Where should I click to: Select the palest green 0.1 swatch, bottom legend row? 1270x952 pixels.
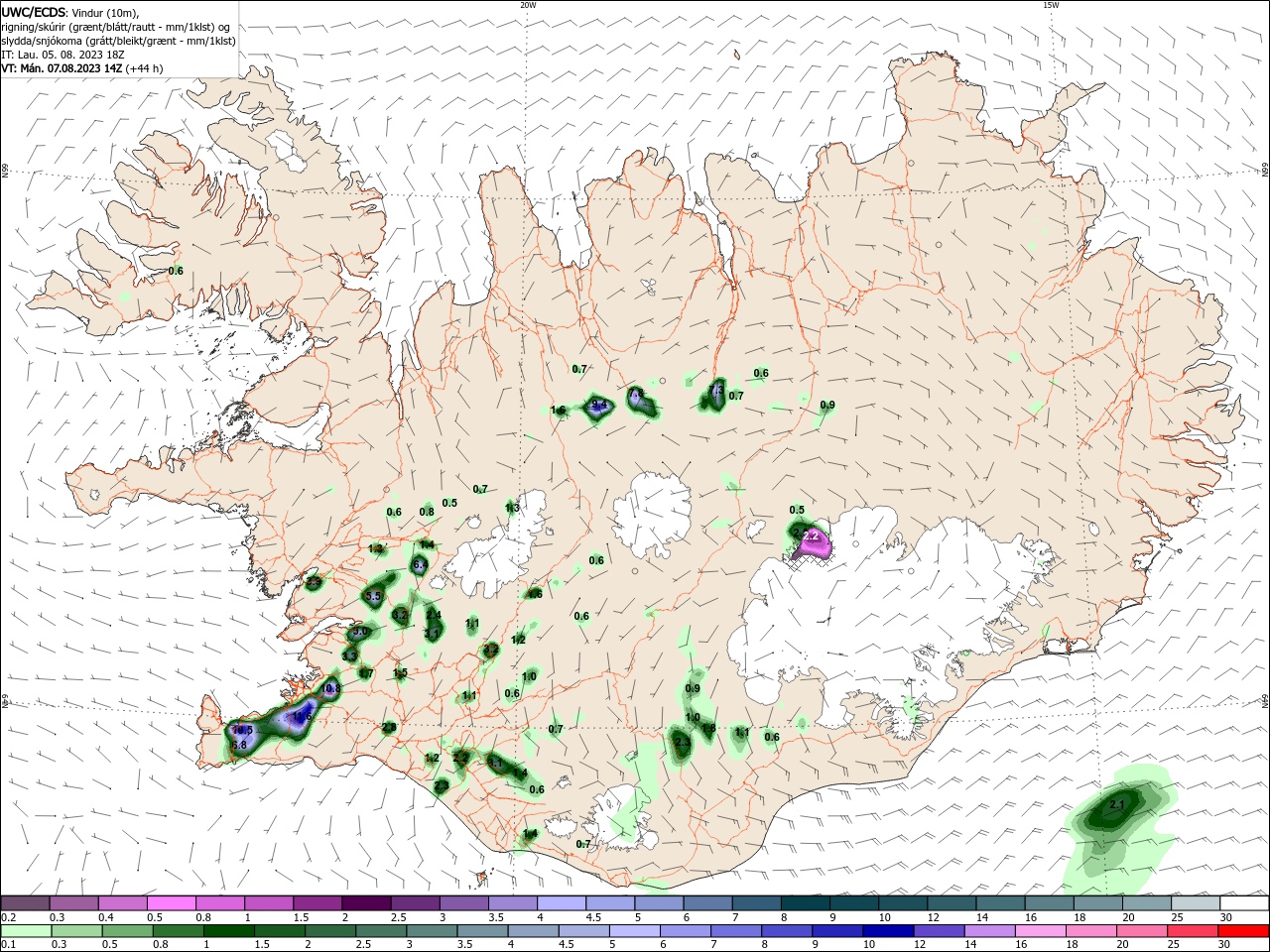click(x=25, y=931)
